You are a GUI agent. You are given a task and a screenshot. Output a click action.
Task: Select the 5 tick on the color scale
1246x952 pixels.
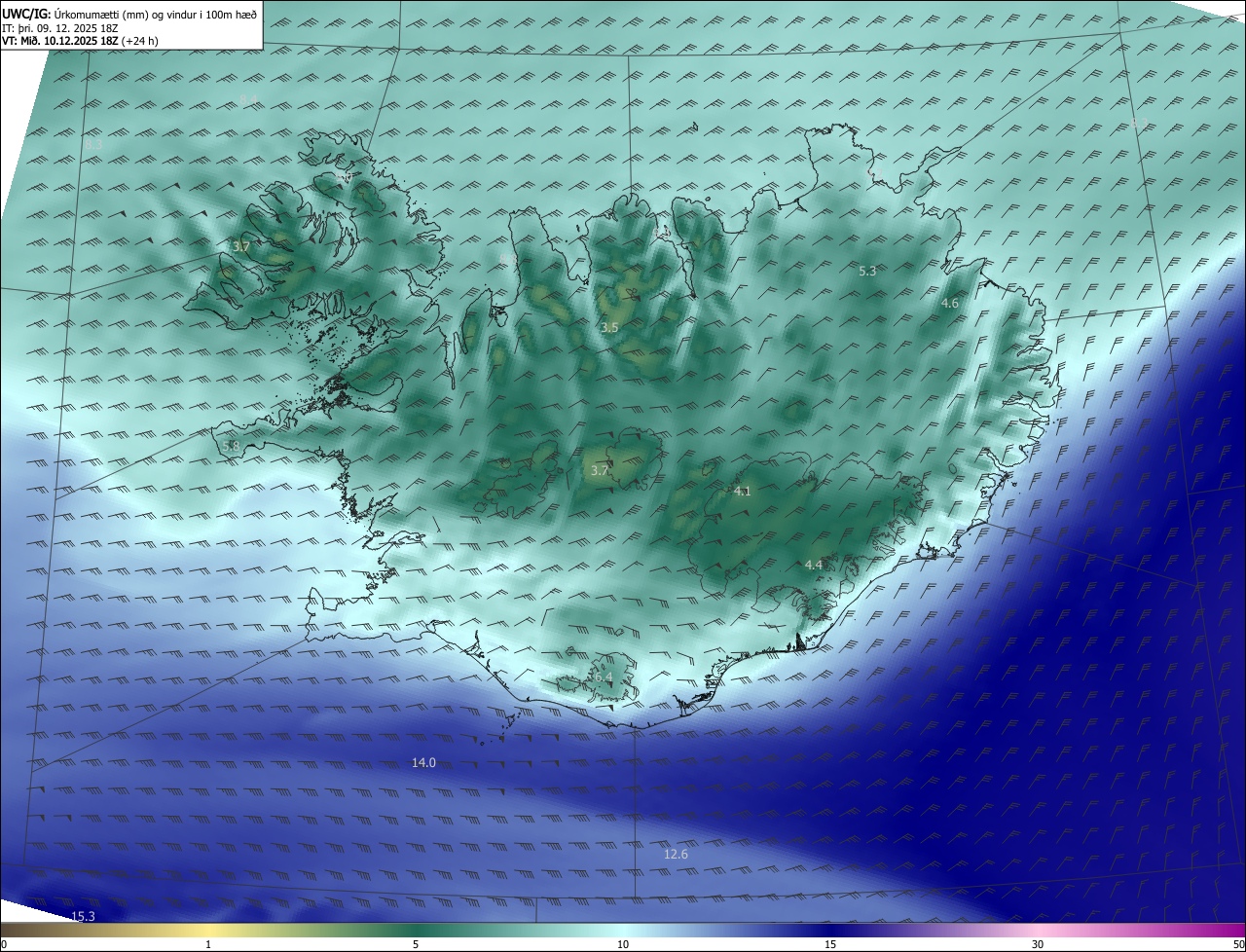click(416, 944)
